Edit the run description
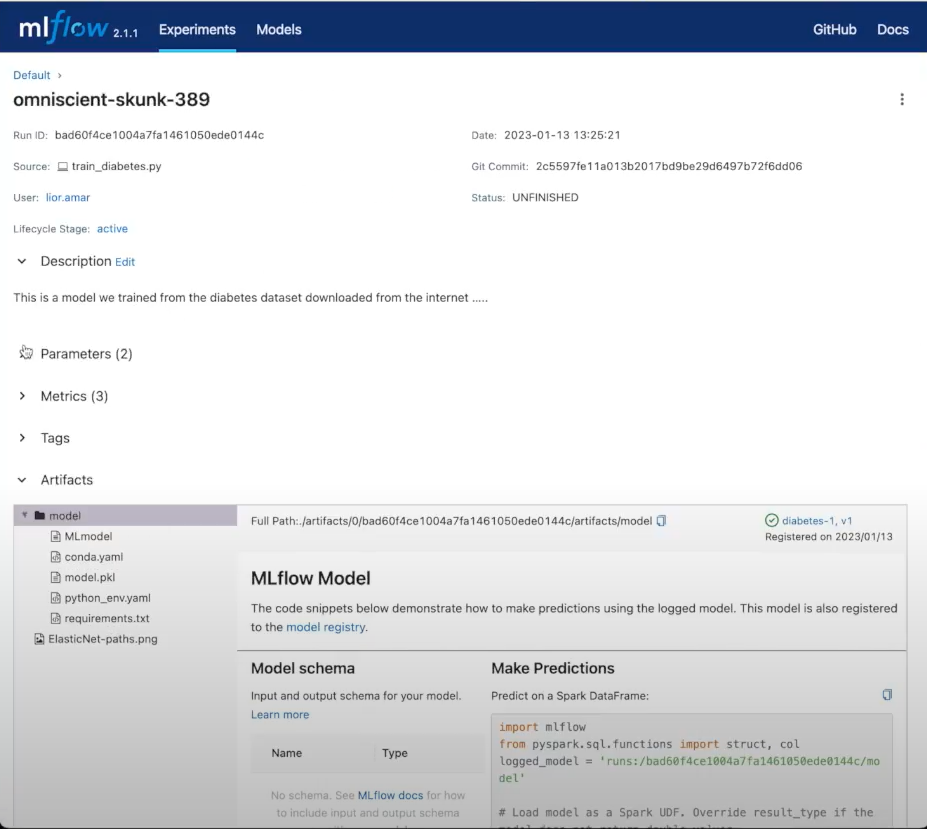Viewport: 927px width, 829px height. click(x=124, y=261)
